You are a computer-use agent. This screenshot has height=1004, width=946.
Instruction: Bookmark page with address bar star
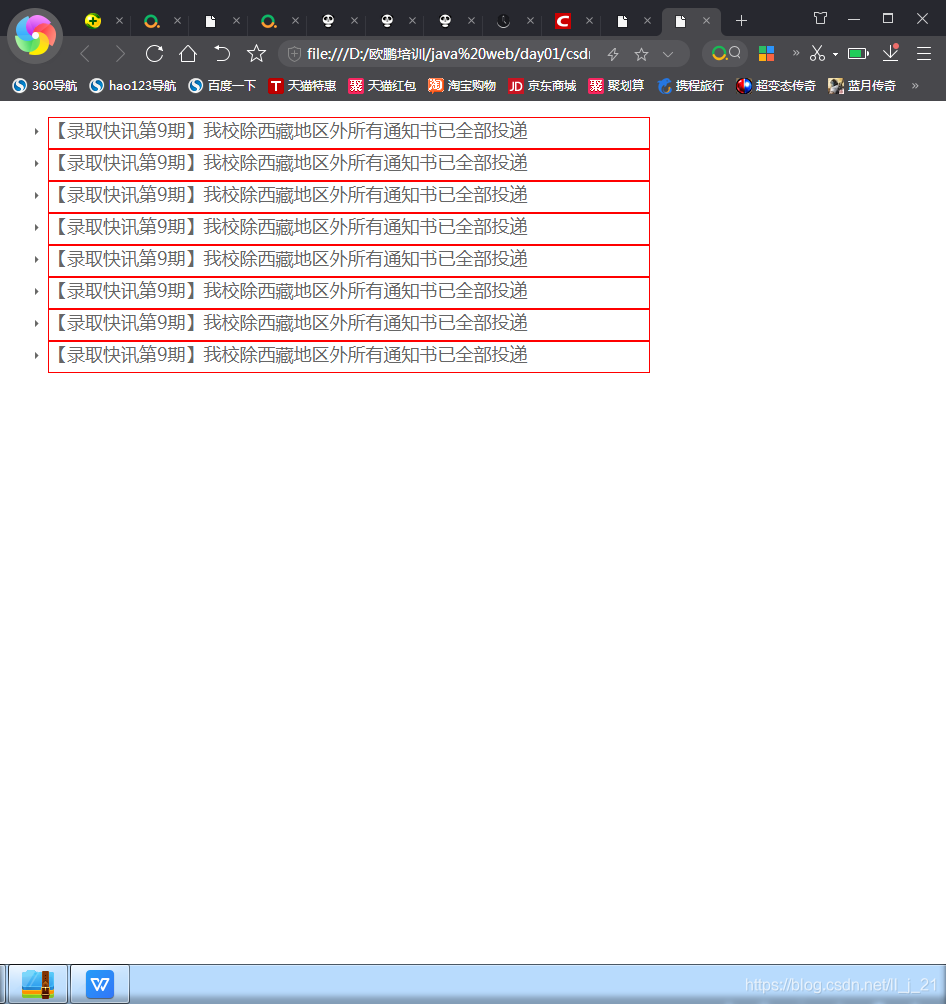click(x=641, y=54)
